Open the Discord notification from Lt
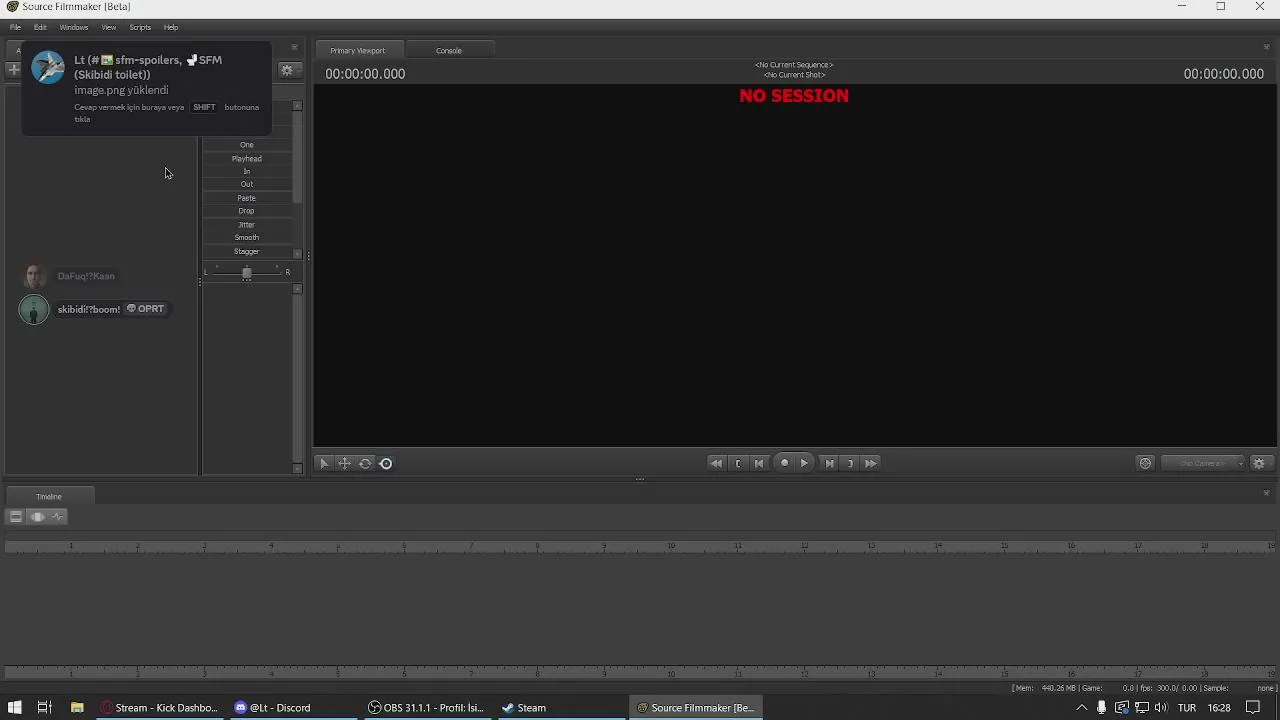 pos(147,88)
